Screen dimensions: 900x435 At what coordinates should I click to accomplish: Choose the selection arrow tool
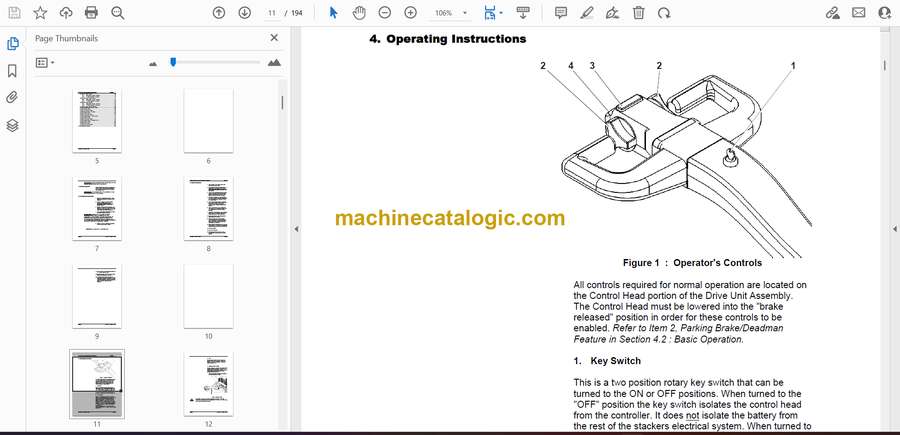pos(333,13)
